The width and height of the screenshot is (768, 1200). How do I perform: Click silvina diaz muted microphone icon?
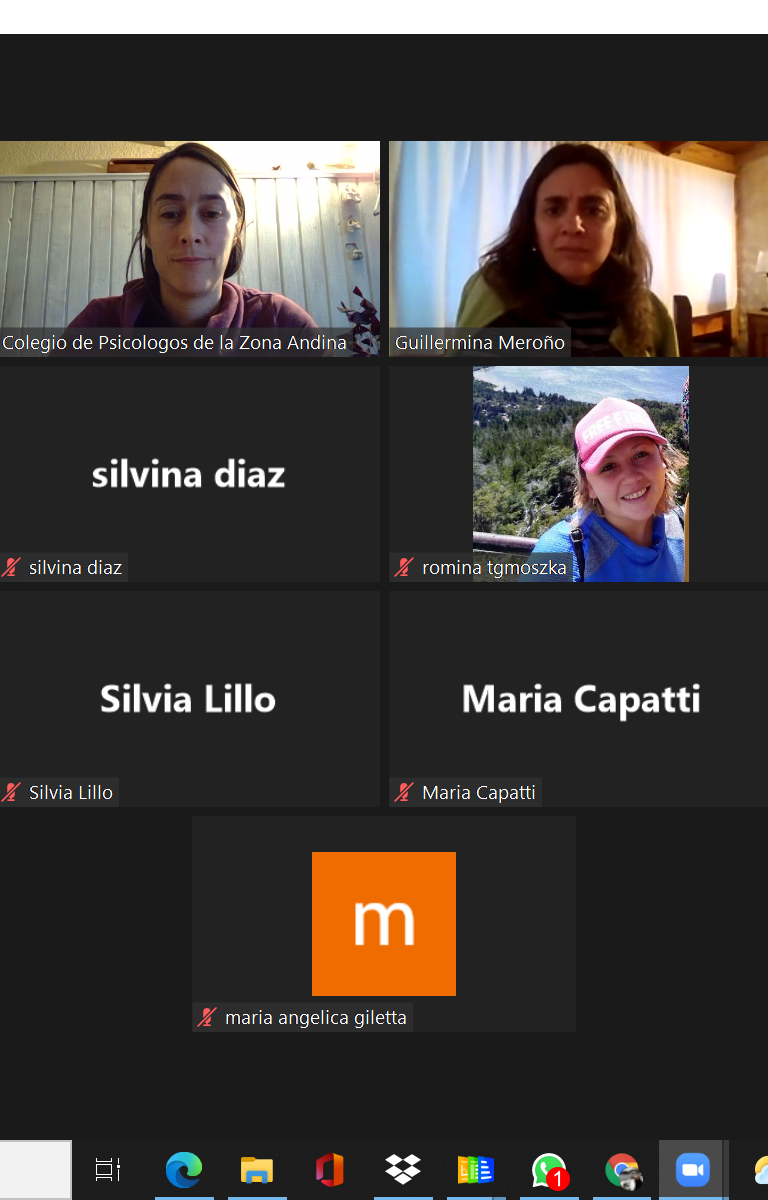point(12,568)
